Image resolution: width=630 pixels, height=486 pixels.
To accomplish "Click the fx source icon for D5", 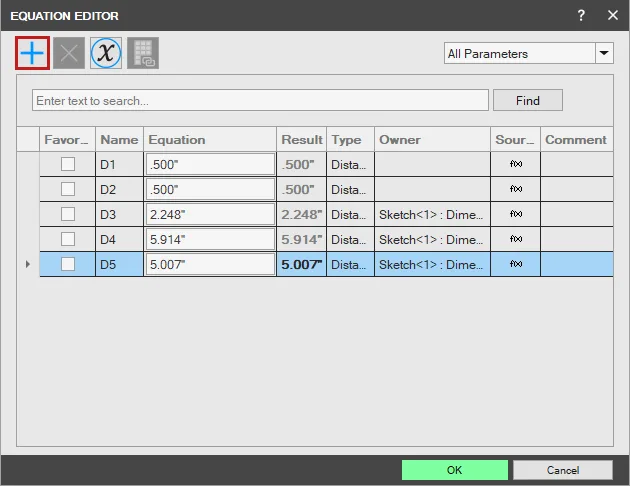I will (x=516, y=264).
